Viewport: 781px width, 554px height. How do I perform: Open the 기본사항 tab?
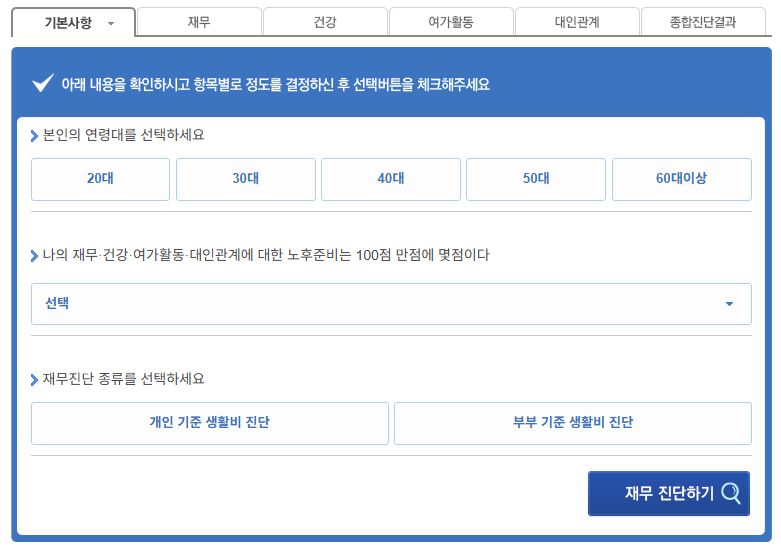coord(73,22)
